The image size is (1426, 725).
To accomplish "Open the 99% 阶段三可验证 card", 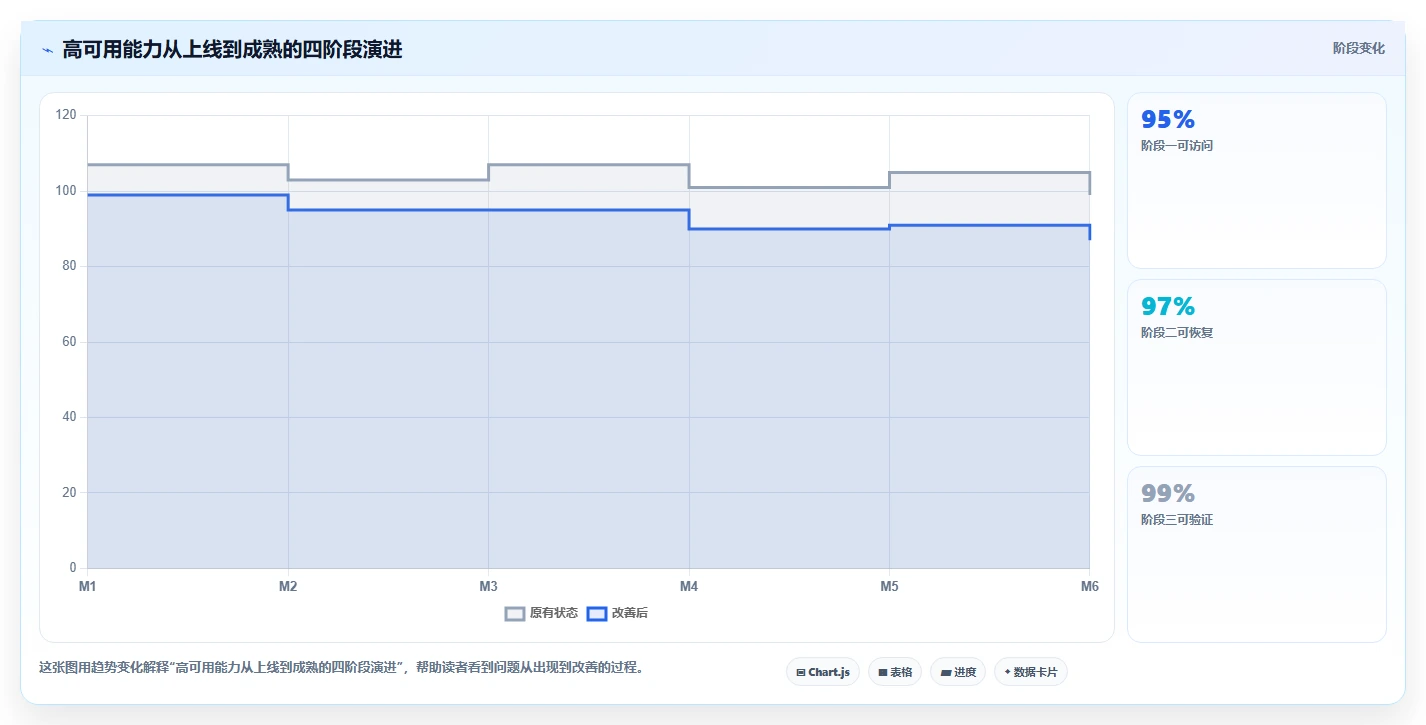I will tap(1257, 554).
